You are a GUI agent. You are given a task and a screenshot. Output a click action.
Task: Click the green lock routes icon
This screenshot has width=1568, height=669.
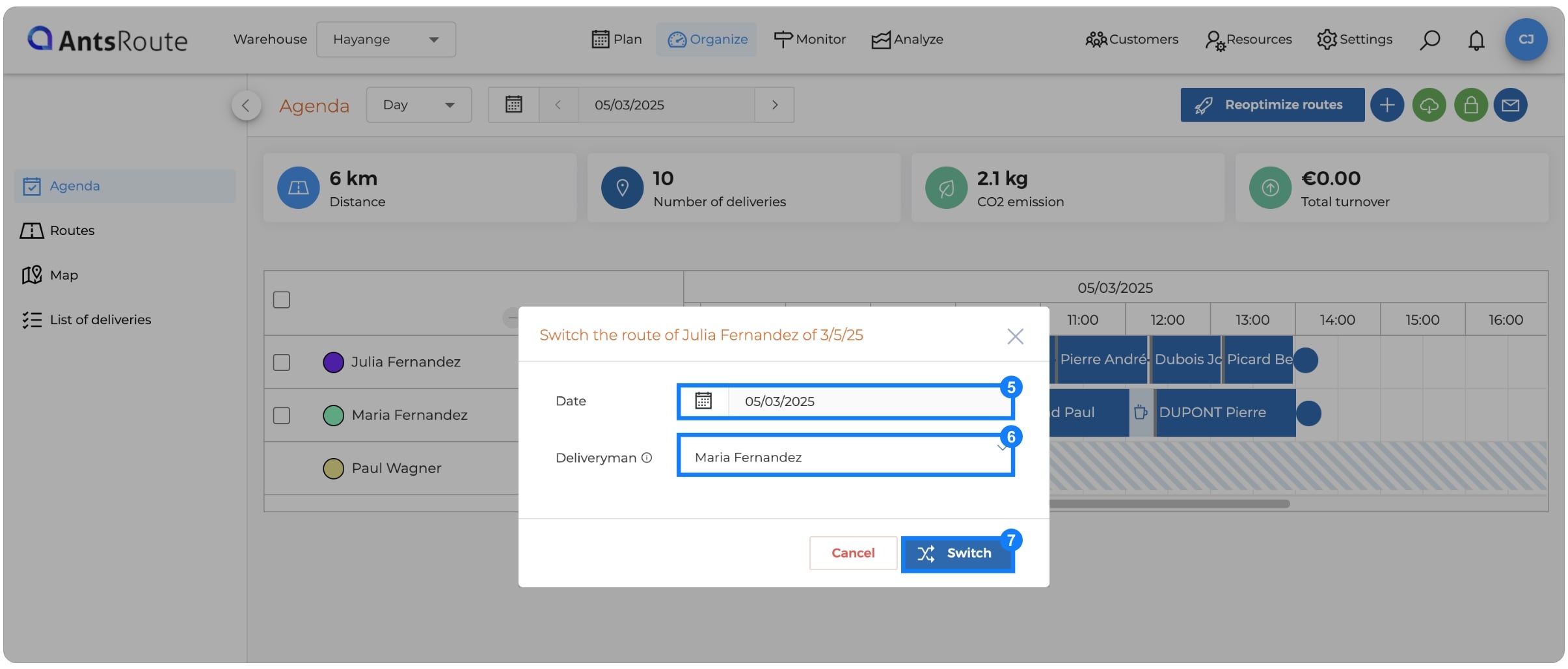[1470, 105]
